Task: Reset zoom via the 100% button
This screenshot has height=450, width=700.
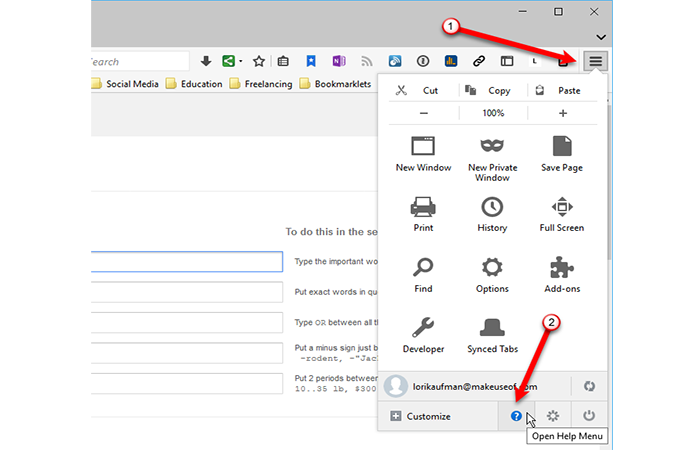Action: [x=493, y=113]
